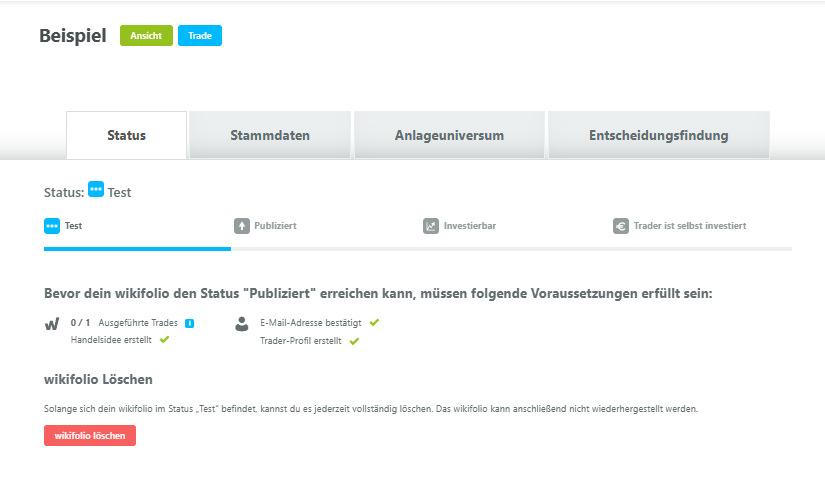Click the Publiziert stage label
The width and height of the screenshot is (825, 486).
coord(275,226)
